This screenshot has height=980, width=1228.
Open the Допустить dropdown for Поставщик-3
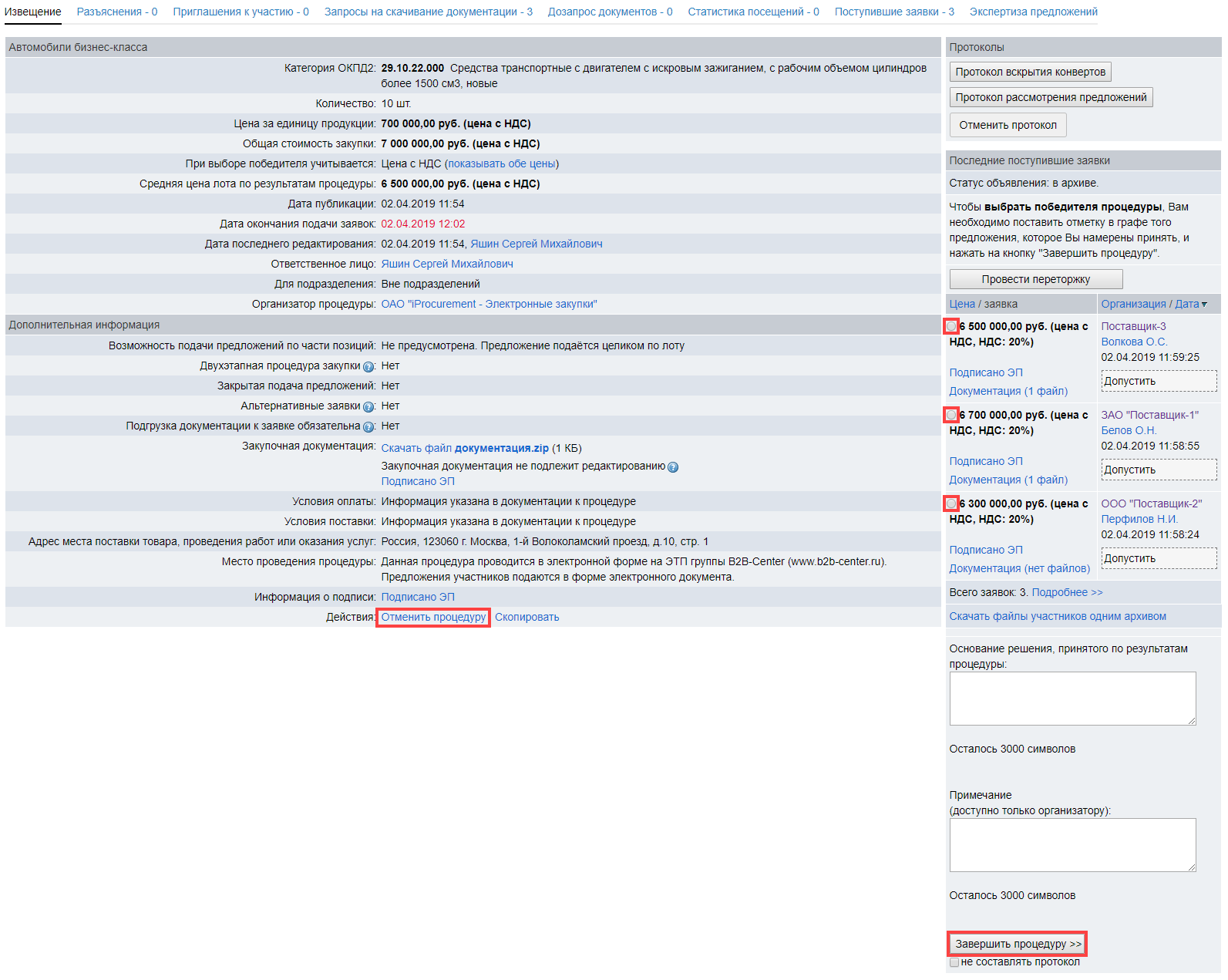tap(1159, 381)
